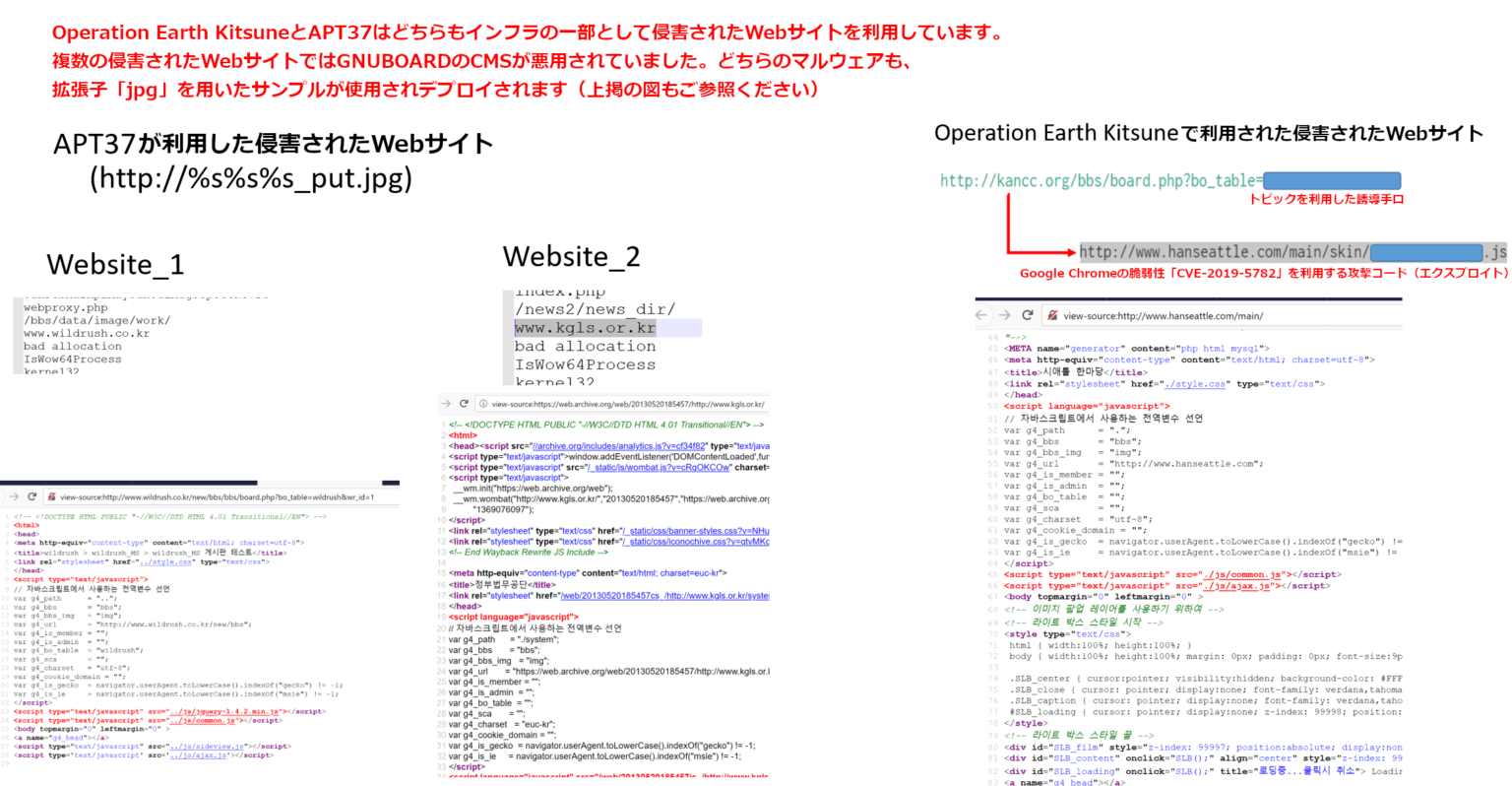Click the Website_2 heading

pyautogui.click(x=572, y=257)
